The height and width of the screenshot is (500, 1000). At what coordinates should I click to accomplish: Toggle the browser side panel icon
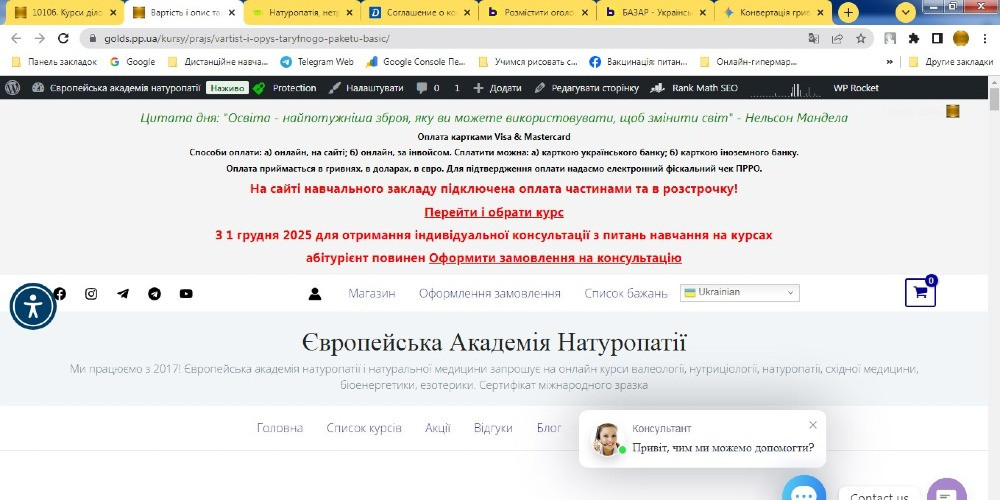click(x=937, y=38)
